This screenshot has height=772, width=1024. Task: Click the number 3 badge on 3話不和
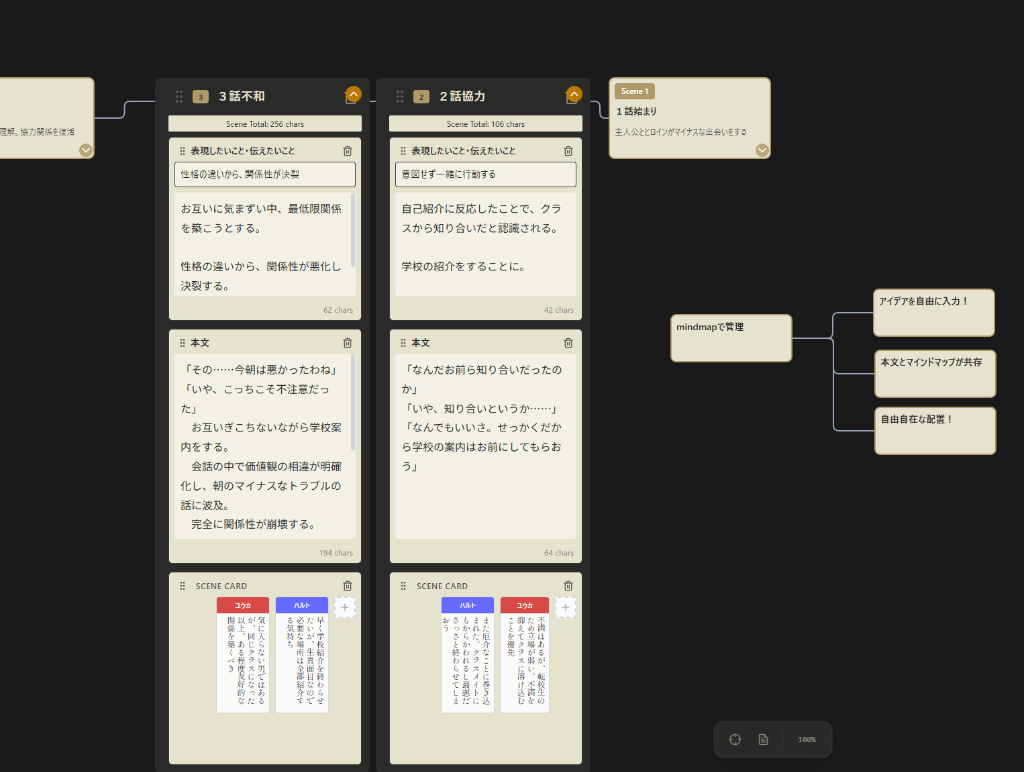click(200, 97)
